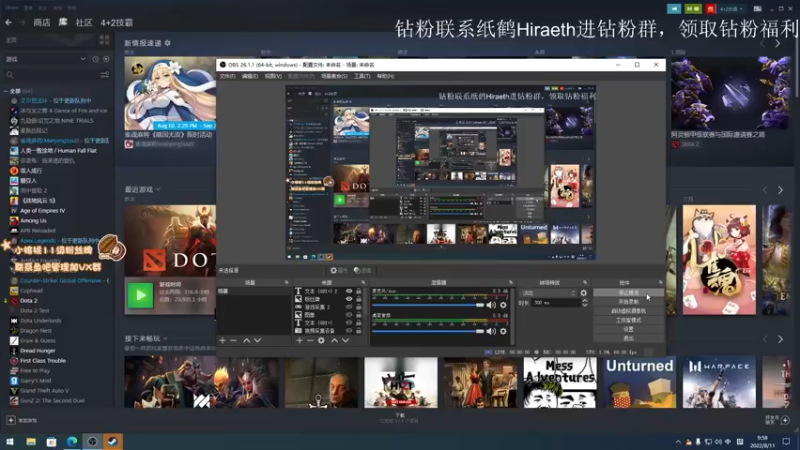The height and width of the screenshot is (450, 800).
Task: Click the ready-to-play icon in Steam sidebar
Action: click(106, 59)
